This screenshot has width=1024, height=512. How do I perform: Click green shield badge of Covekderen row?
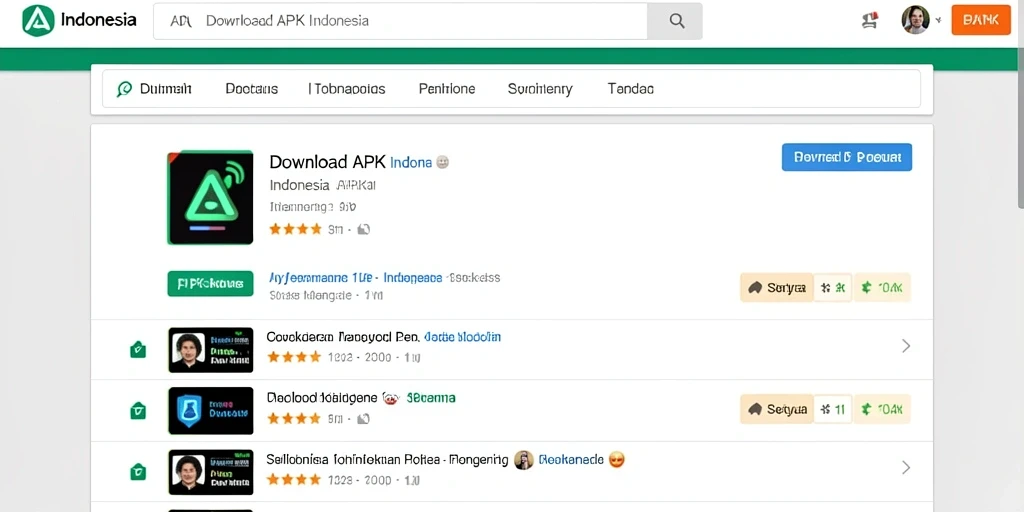(138, 349)
